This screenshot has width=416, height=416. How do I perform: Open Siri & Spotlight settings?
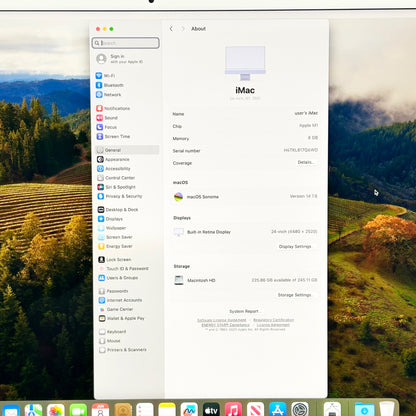click(116, 187)
